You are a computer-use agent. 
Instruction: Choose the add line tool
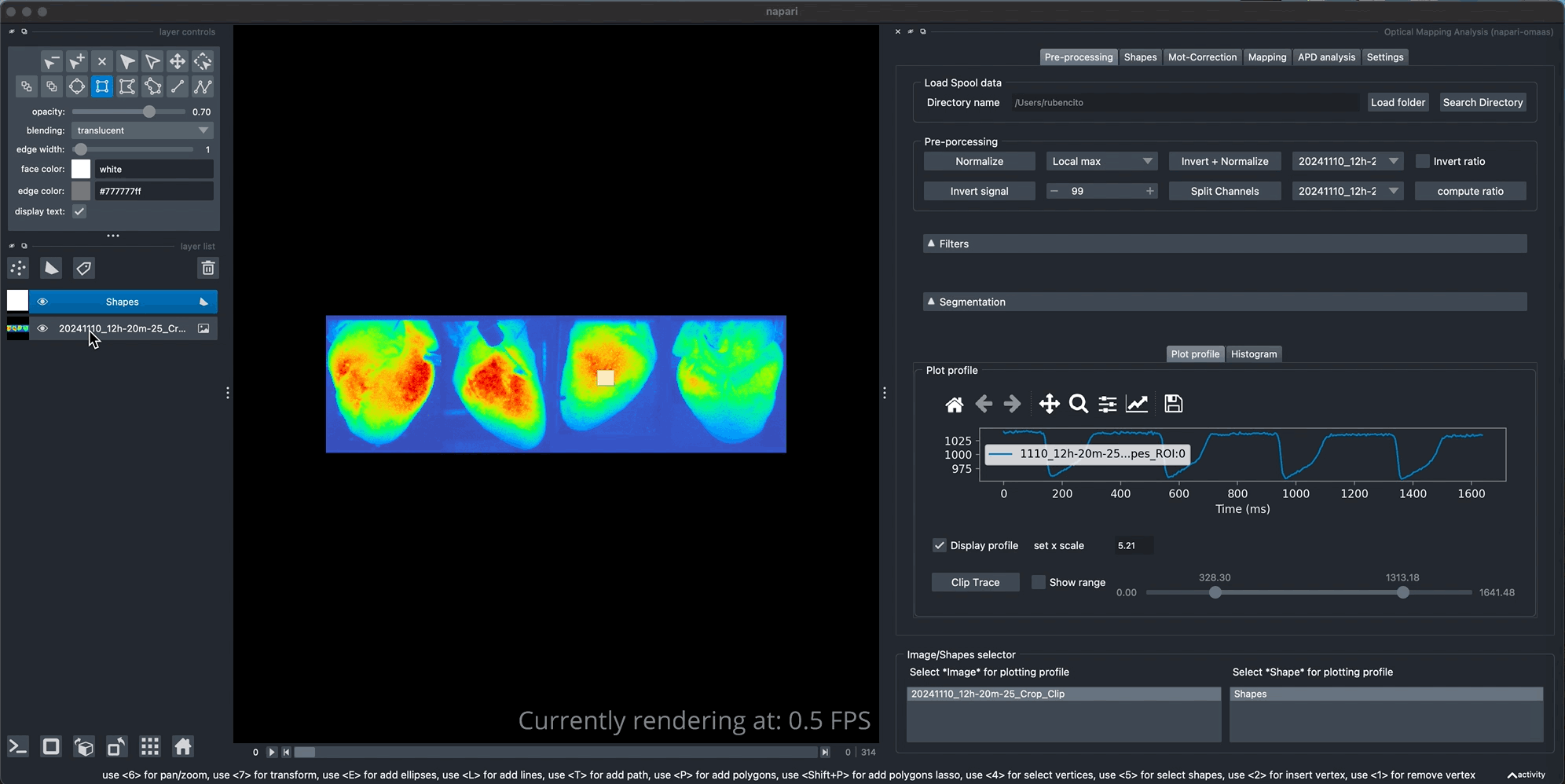(x=178, y=86)
